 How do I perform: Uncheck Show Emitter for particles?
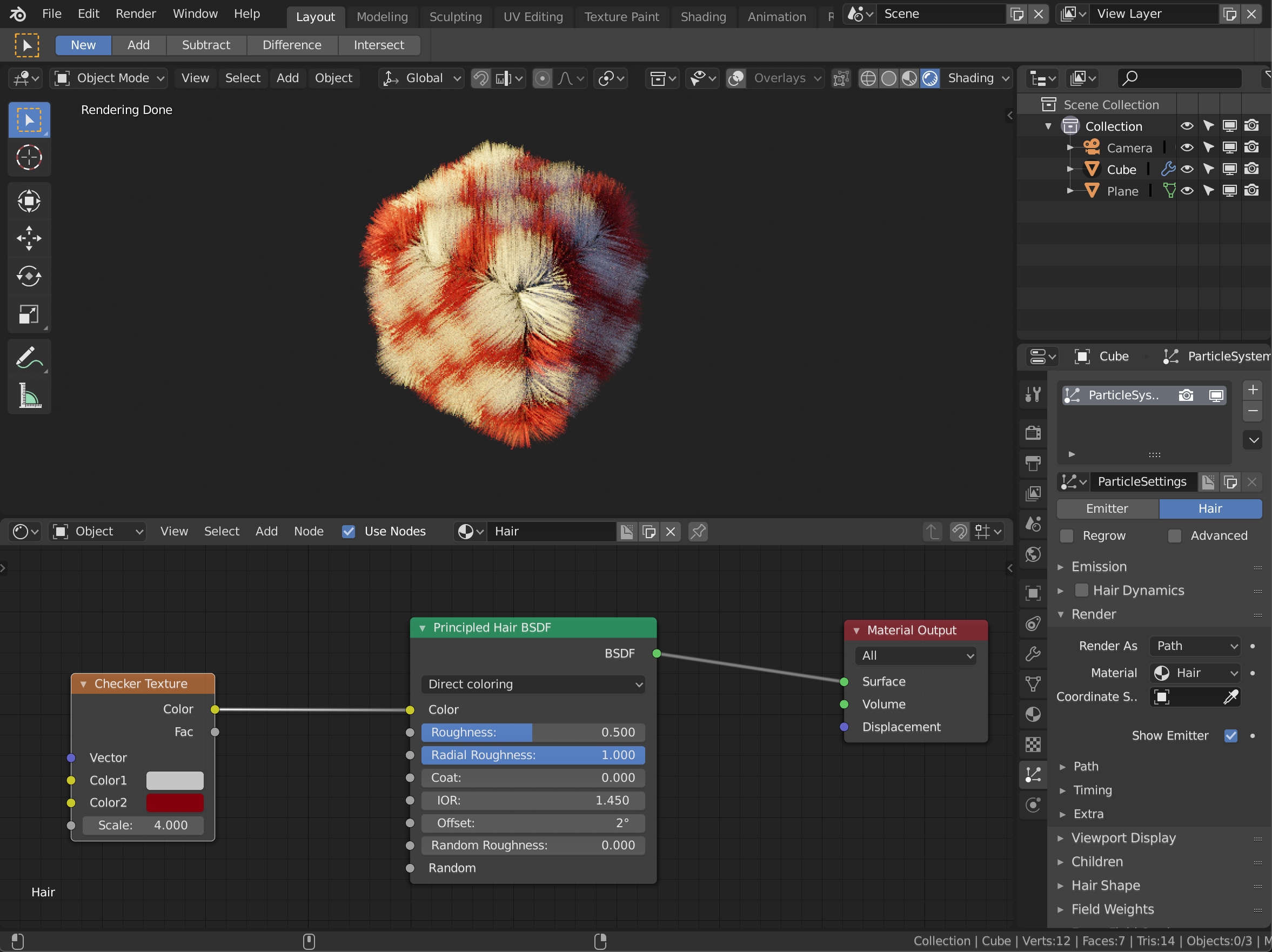pos(1231,736)
